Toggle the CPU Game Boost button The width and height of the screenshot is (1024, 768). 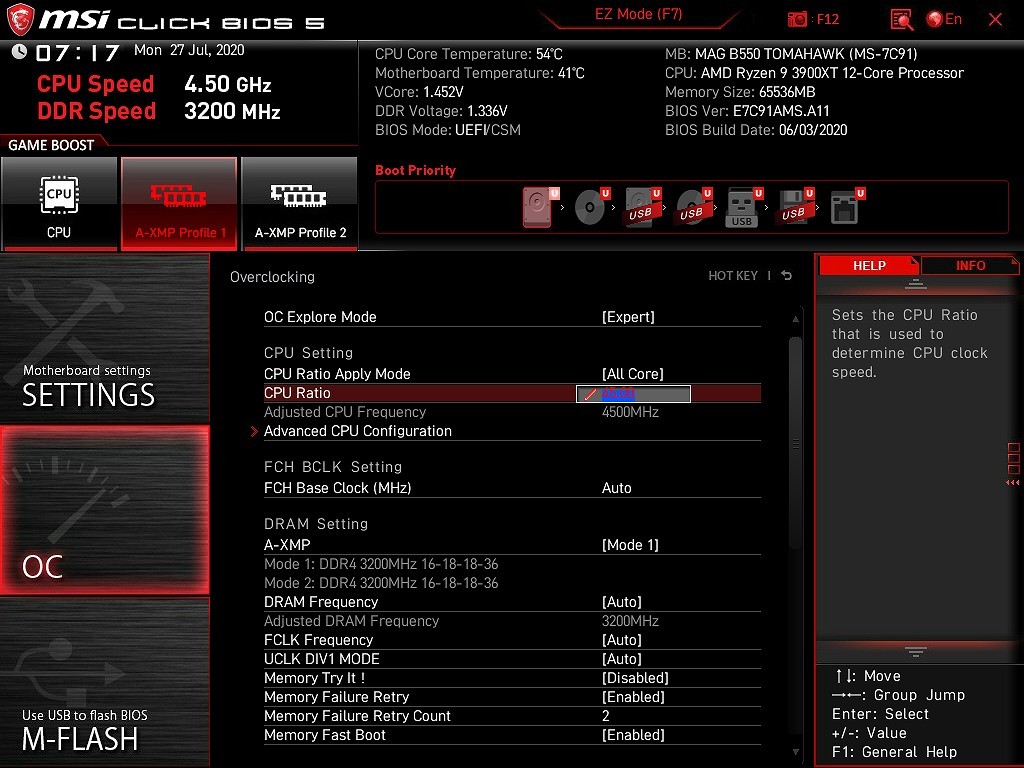(59, 203)
